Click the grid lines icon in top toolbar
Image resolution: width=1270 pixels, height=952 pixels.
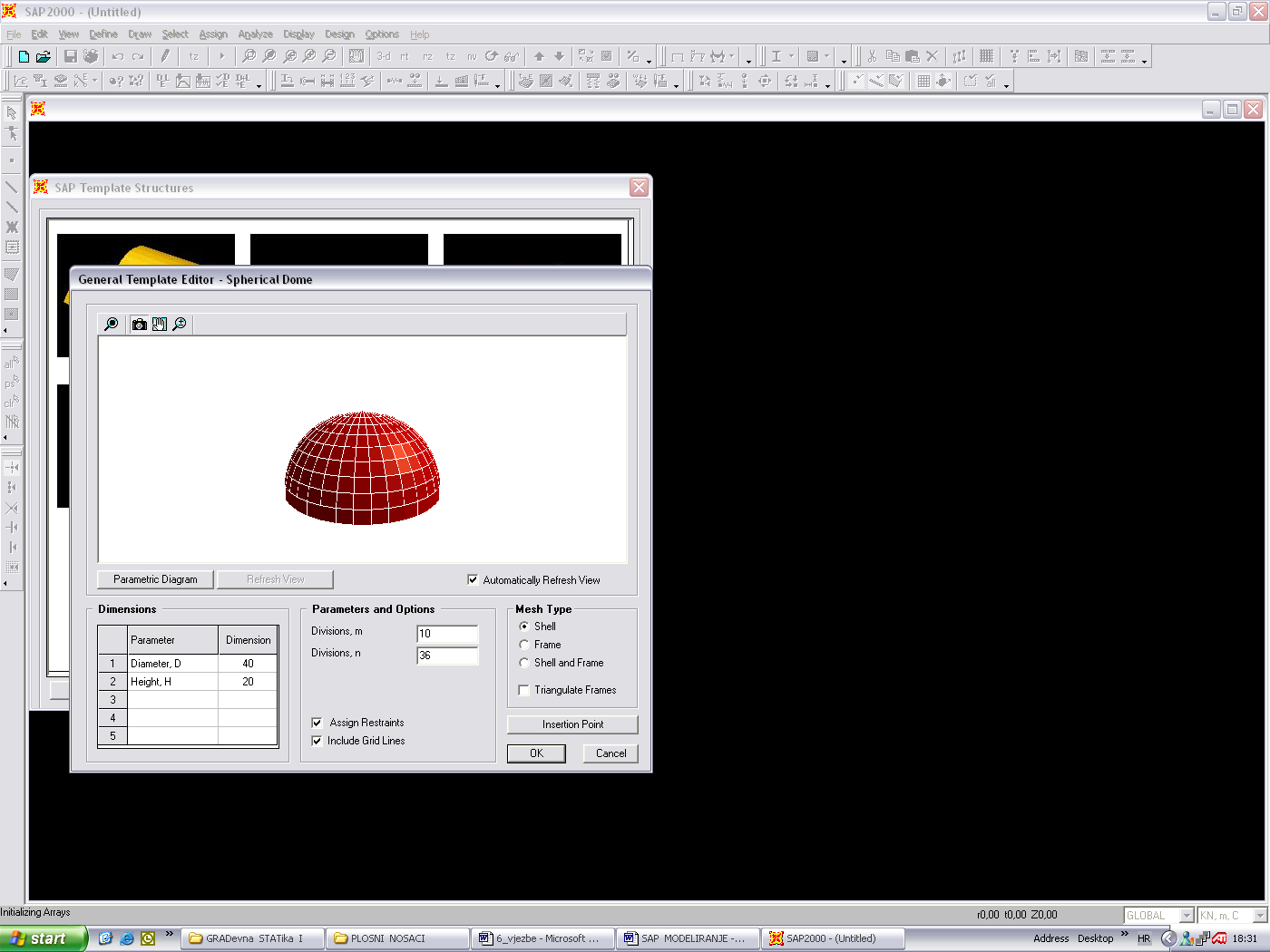coord(986,56)
